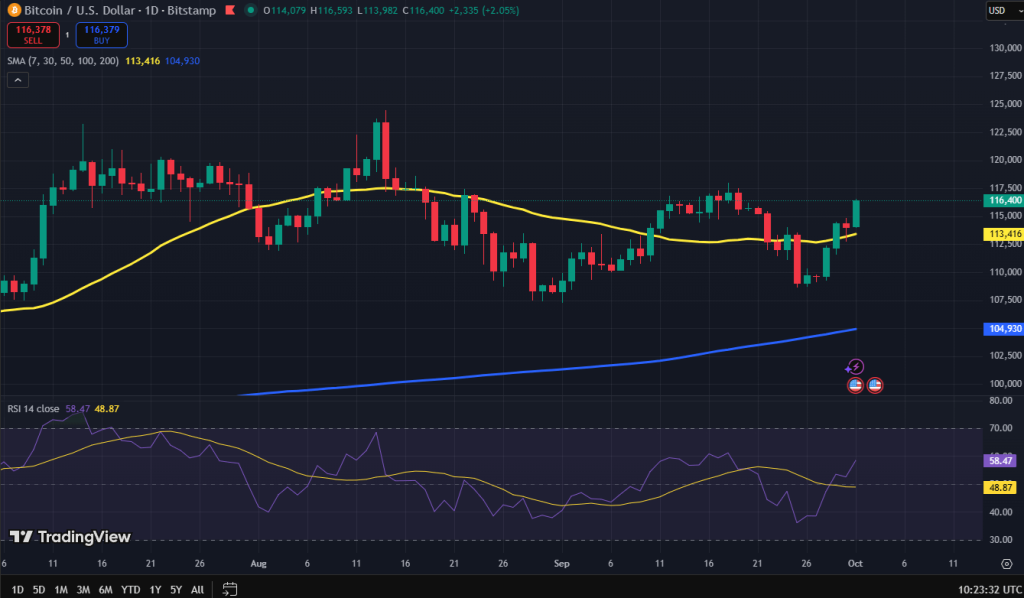
Task: Open the Go to date calendar icon
Action: click(x=229, y=589)
